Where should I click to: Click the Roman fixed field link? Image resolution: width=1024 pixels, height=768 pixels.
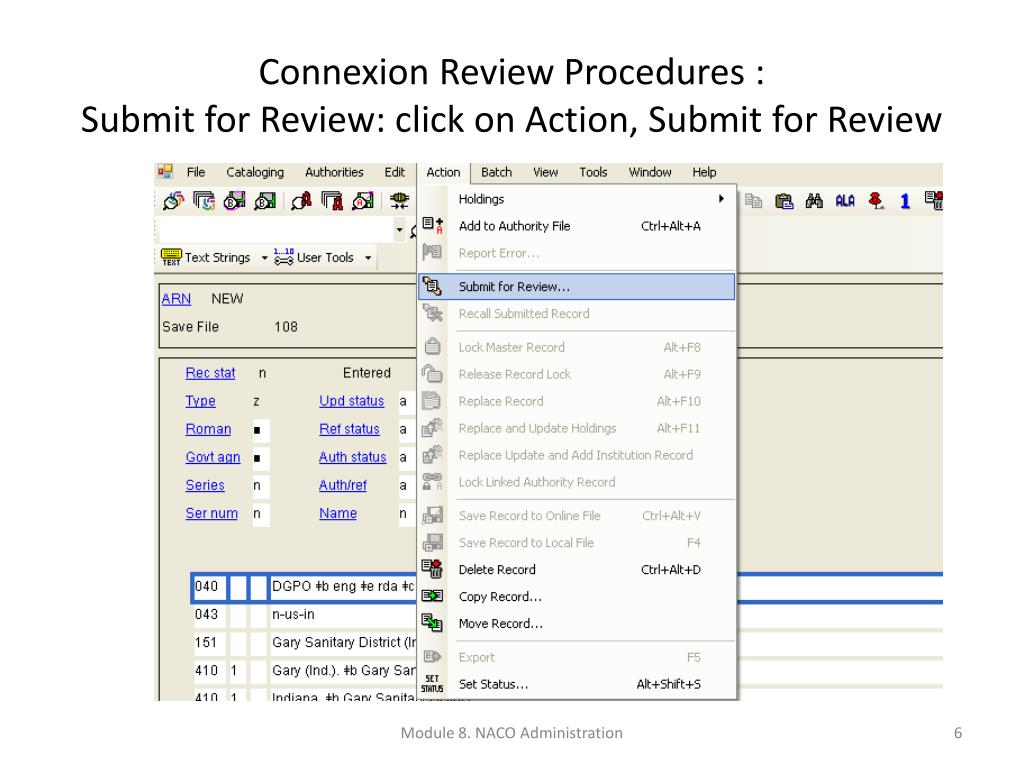(208, 429)
